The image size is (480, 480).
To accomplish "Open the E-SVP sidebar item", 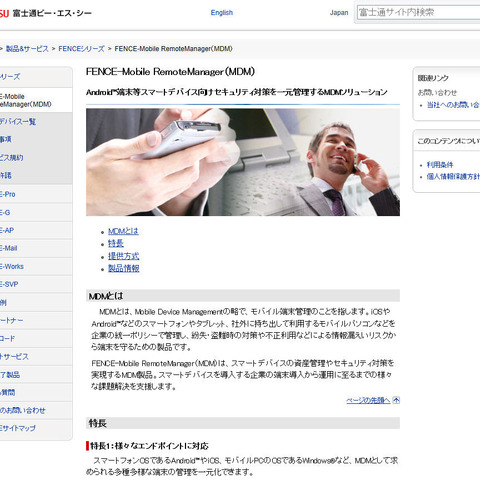I will click(x=36, y=284).
